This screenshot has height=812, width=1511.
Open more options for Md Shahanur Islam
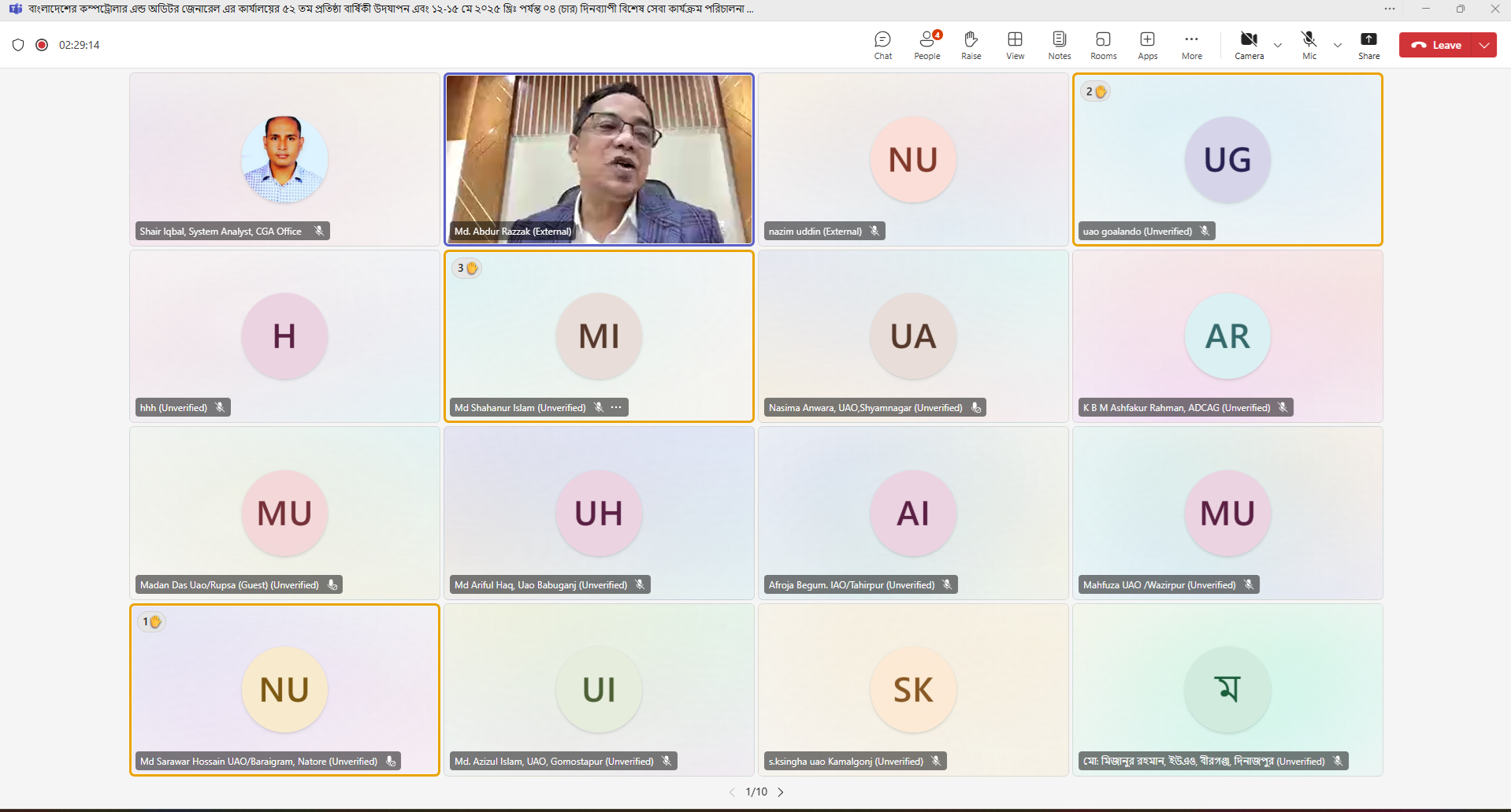tap(616, 407)
